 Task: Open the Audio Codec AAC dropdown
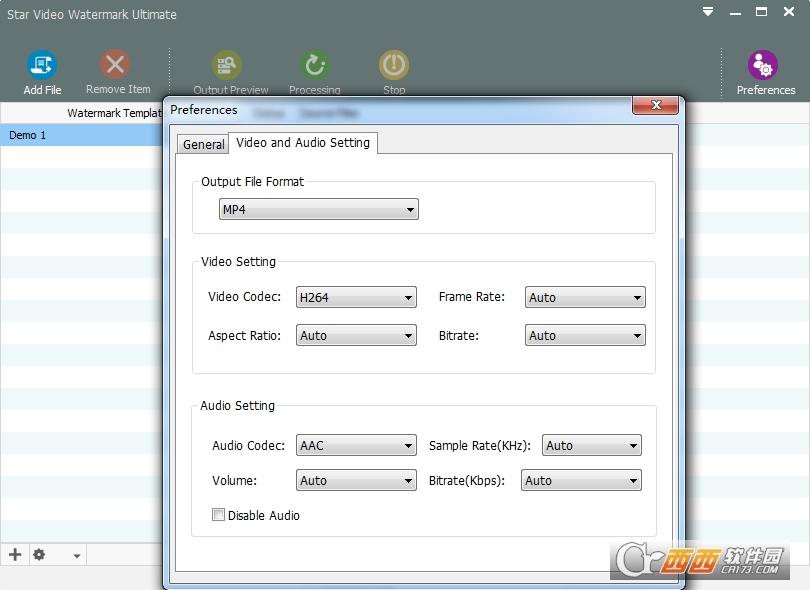click(356, 445)
